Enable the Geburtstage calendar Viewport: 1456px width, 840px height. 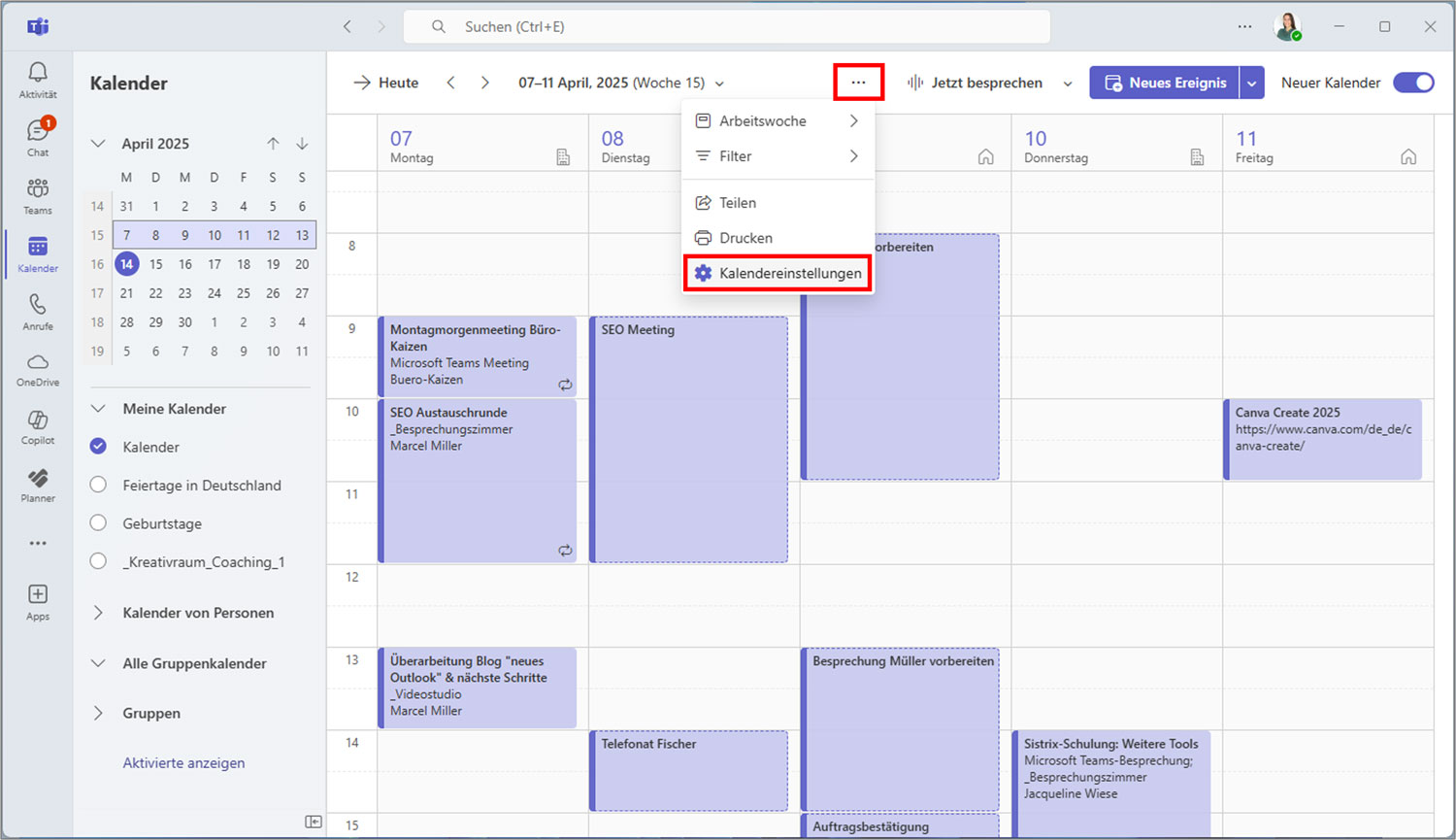pyautogui.click(x=98, y=522)
